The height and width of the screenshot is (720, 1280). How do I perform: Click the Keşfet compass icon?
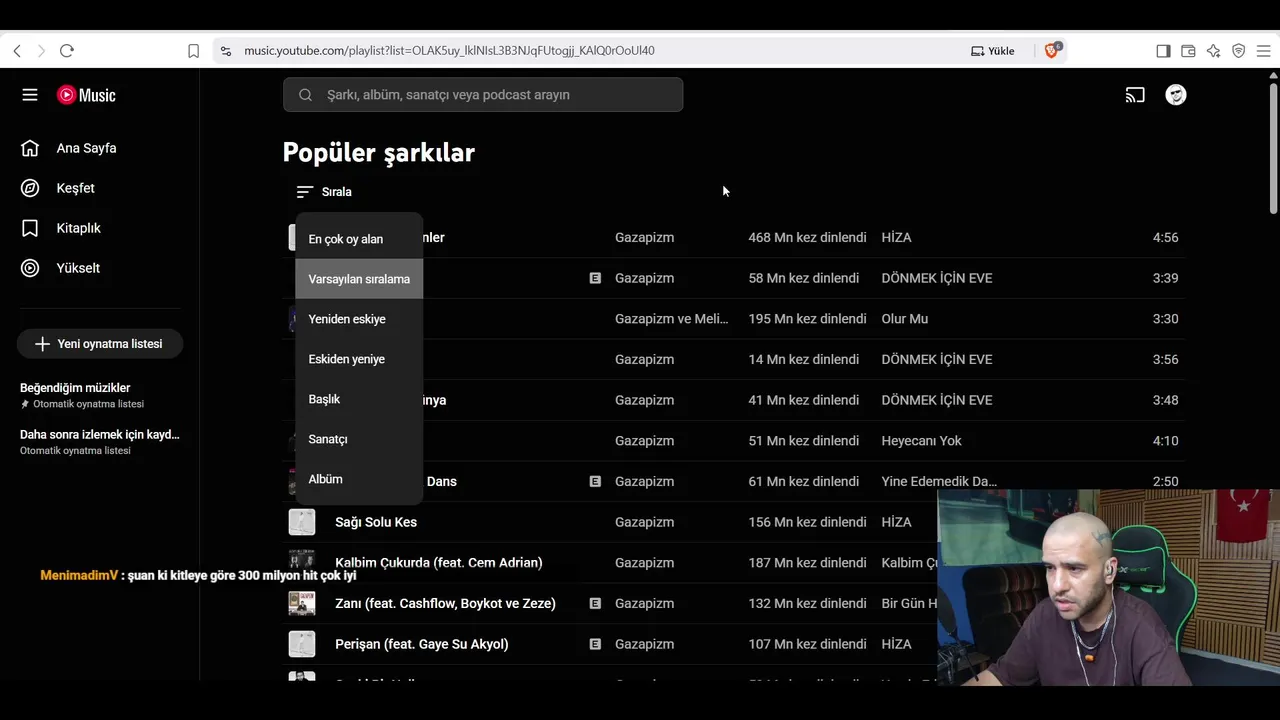pos(30,188)
